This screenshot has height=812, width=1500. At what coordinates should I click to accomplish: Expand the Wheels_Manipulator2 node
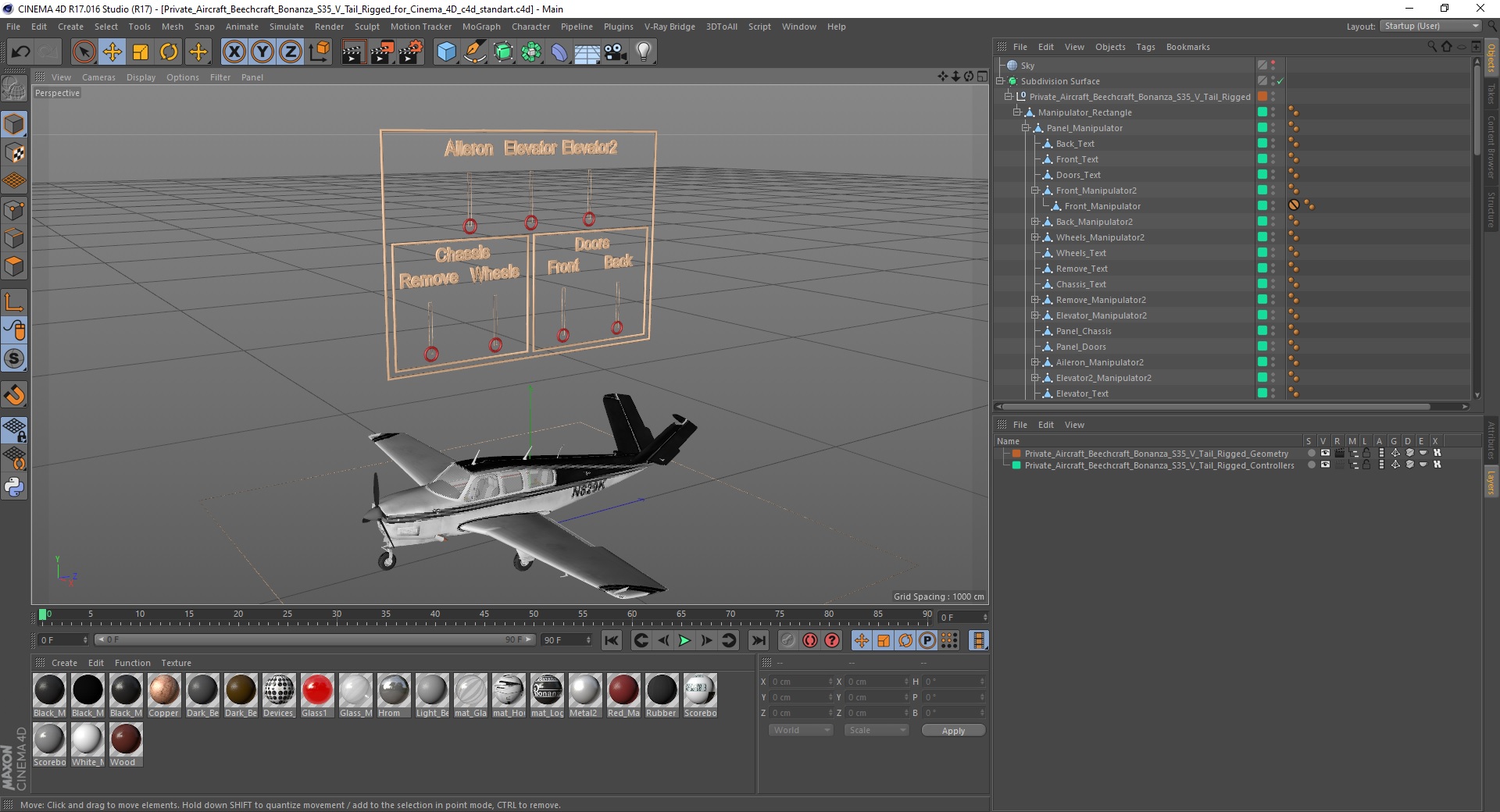1035,237
